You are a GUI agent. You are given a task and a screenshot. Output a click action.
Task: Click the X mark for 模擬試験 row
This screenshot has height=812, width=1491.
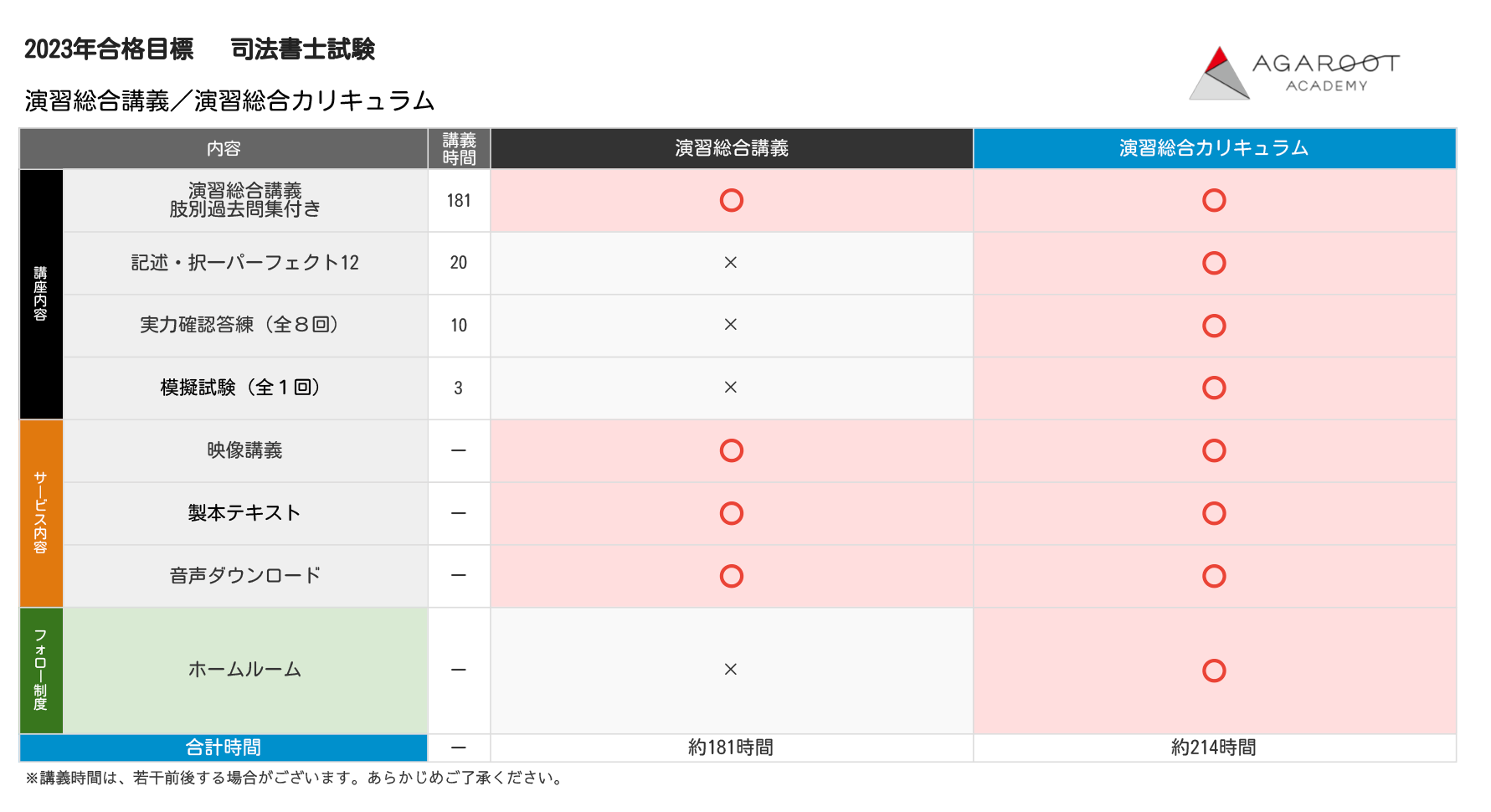pos(731,388)
